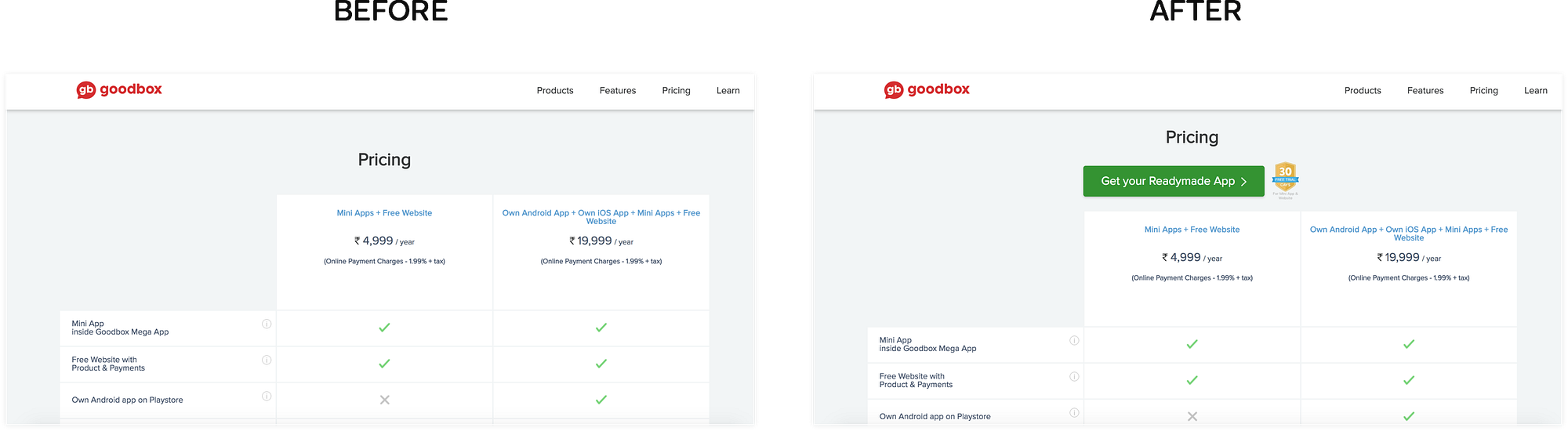Click Mini App checkmark under ₹ 19,999 in AFTER
The height and width of the screenshot is (431, 1568).
pos(1409,344)
